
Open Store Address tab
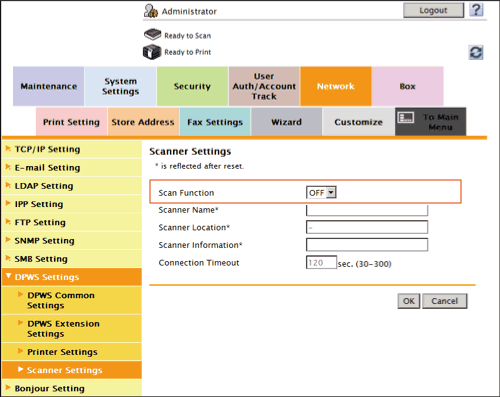pos(143,122)
